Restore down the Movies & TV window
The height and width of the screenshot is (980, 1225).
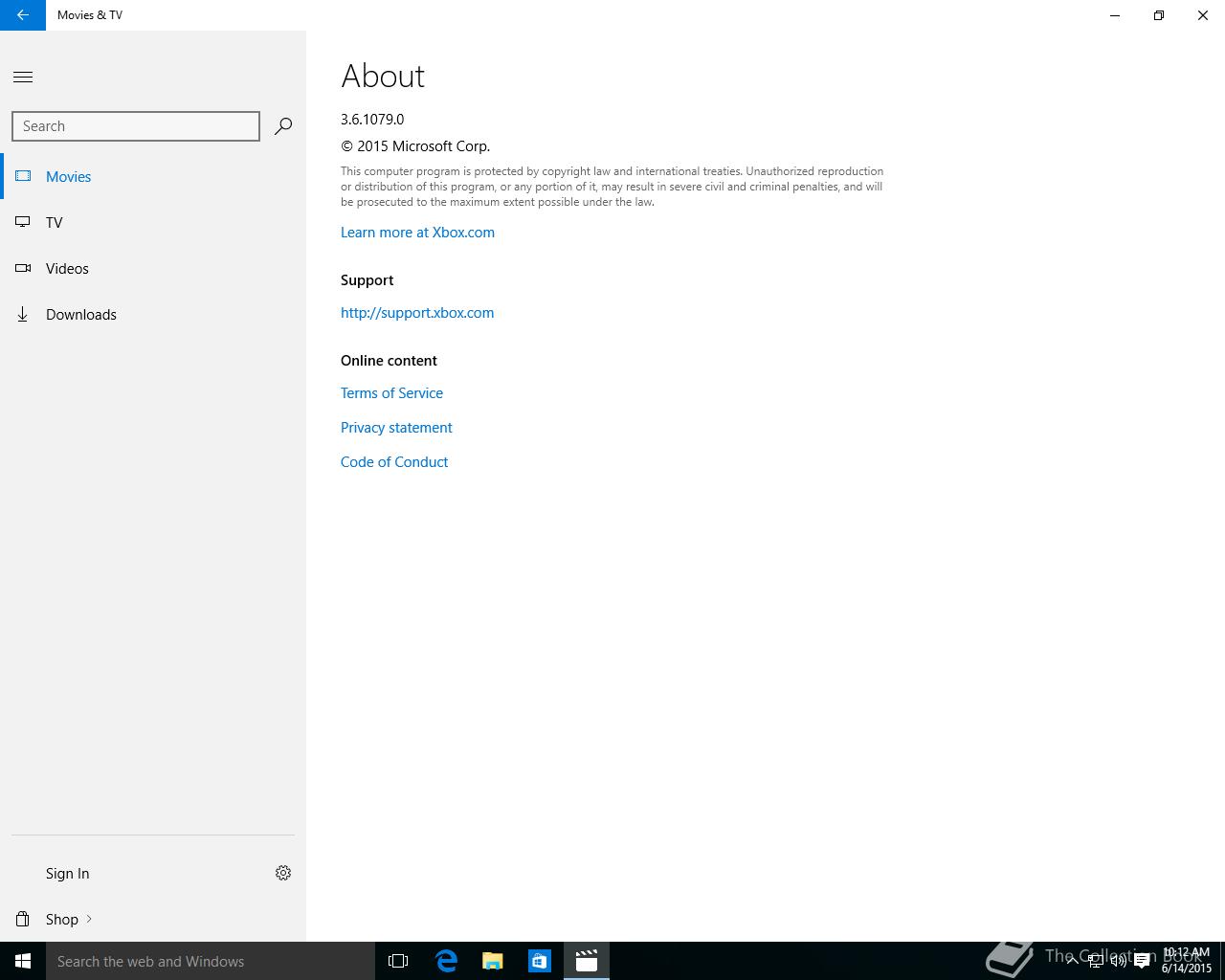1159,15
